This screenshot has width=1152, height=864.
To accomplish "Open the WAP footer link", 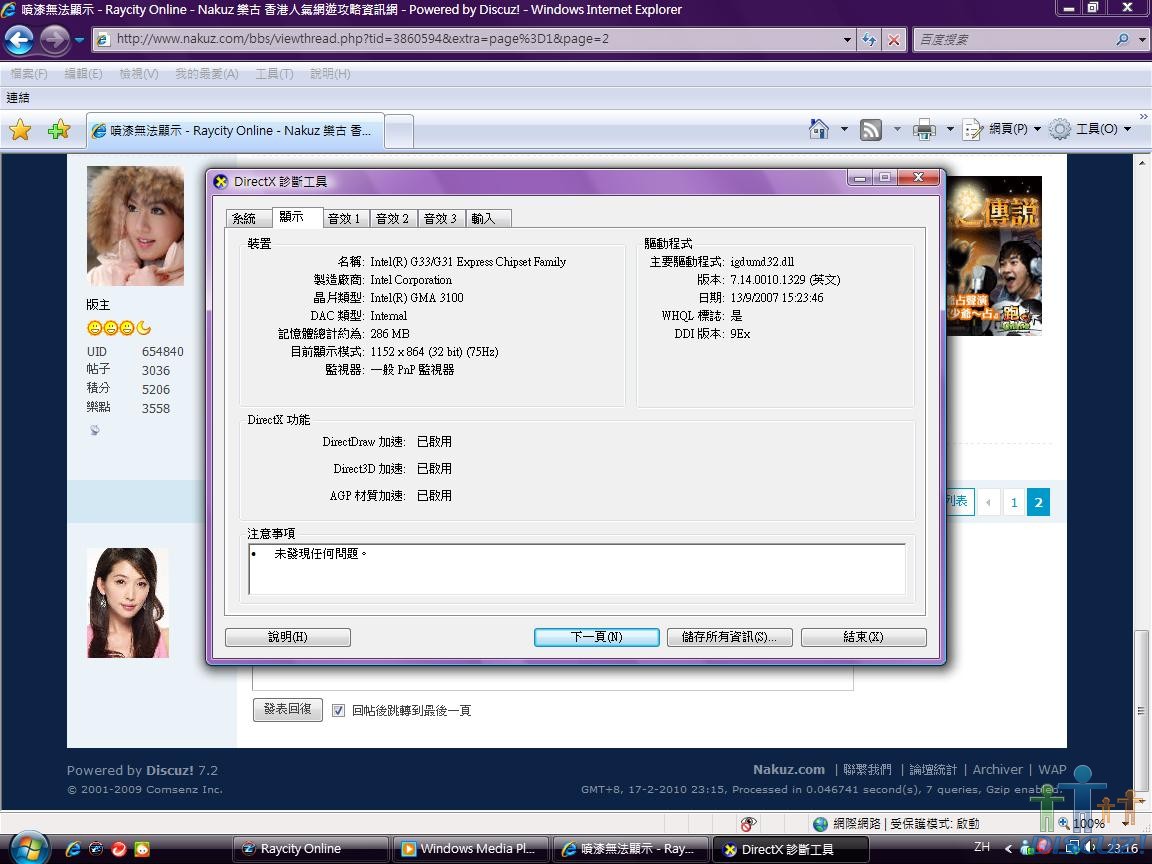I will [1052, 769].
